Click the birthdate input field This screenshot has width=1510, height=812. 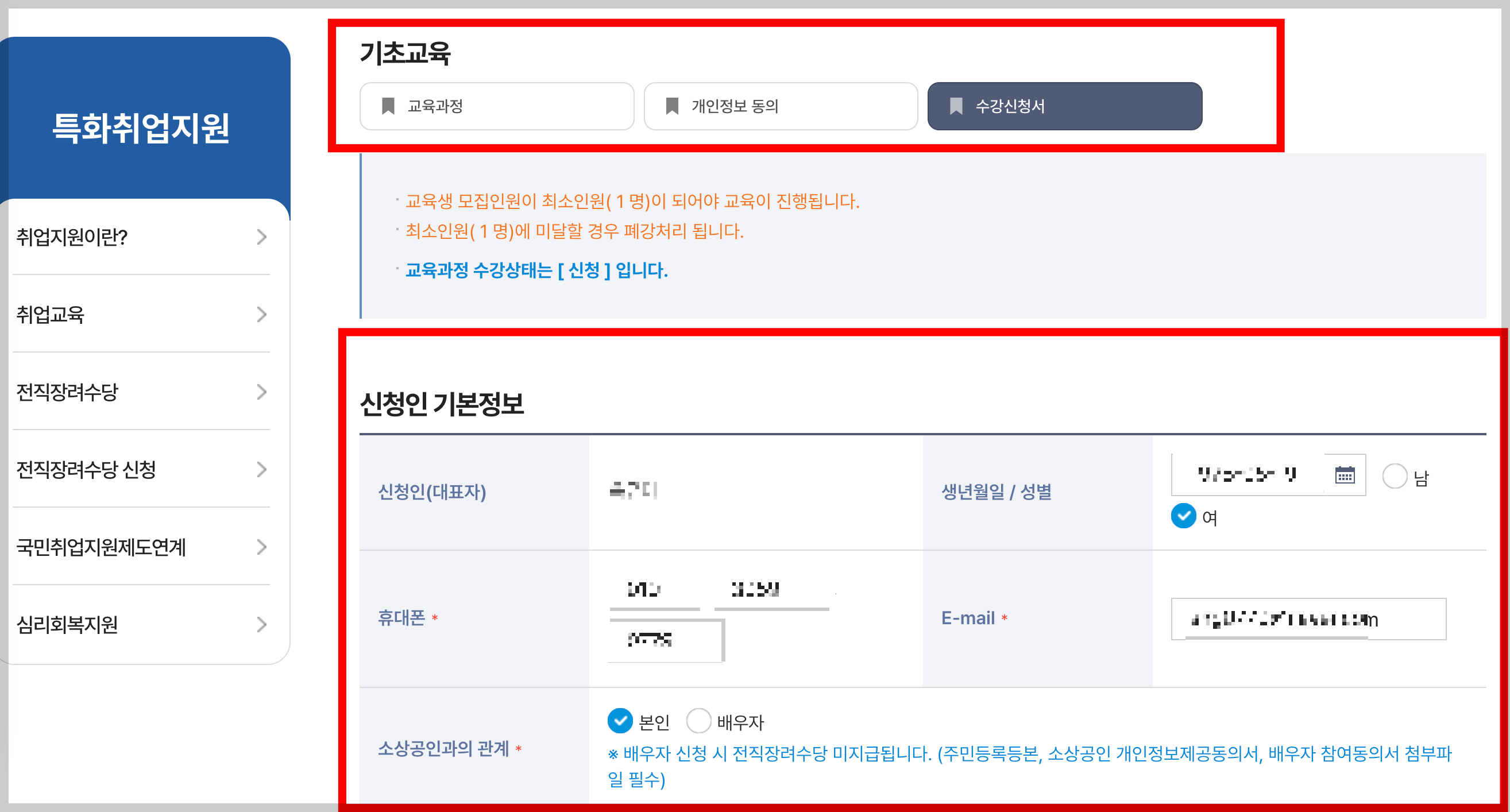1247,475
